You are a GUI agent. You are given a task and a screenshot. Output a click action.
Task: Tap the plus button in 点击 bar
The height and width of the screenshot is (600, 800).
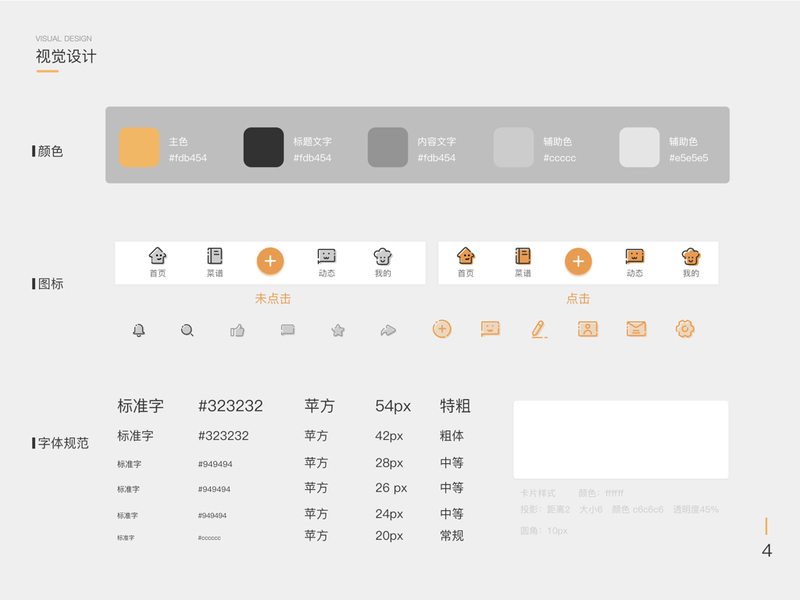point(578,261)
